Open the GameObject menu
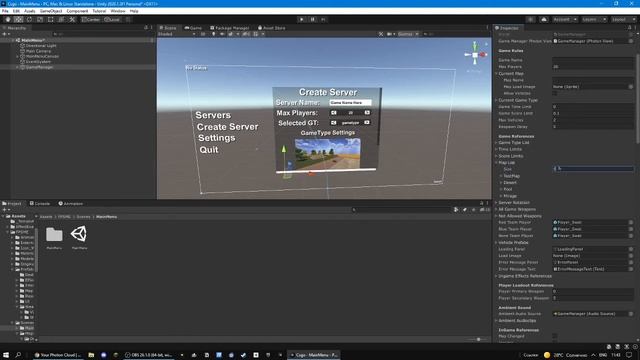The image size is (640, 360). click(51, 11)
